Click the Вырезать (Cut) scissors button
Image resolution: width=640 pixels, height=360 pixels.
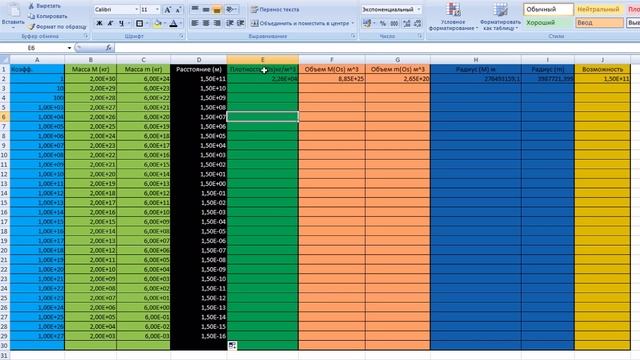click(x=45, y=6)
